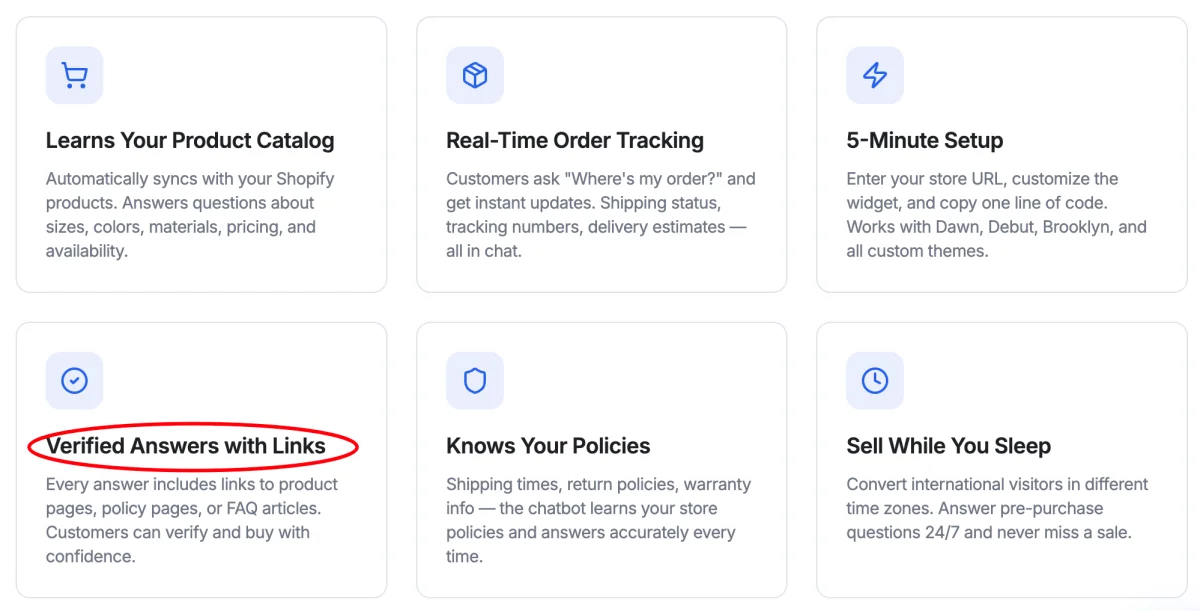Open the Learns Your Product Catalog heading
This screenshot has height=611, width=1200.
pos(190,141)
